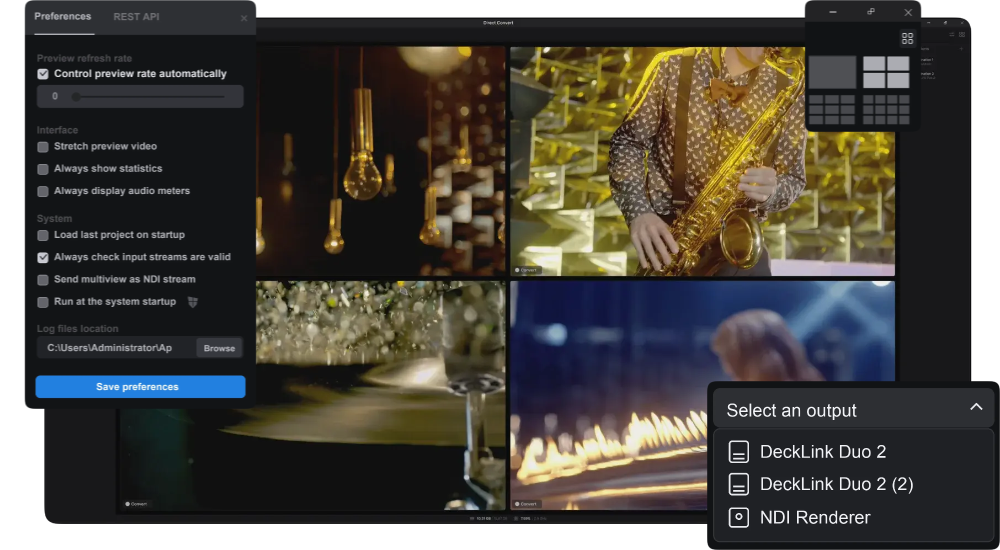Toggle Control preview rate automatically checkbox
This screenshot has height=550, width=1000.
point(43,74)
